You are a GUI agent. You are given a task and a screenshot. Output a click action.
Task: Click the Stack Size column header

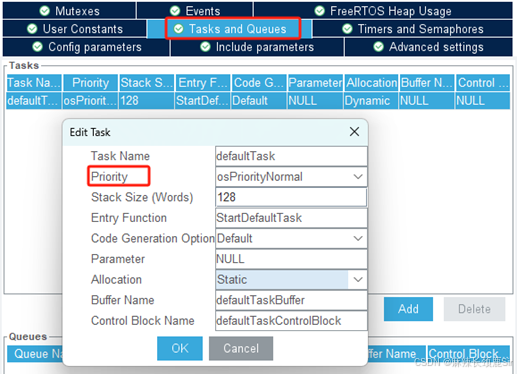tap(147, 83)
